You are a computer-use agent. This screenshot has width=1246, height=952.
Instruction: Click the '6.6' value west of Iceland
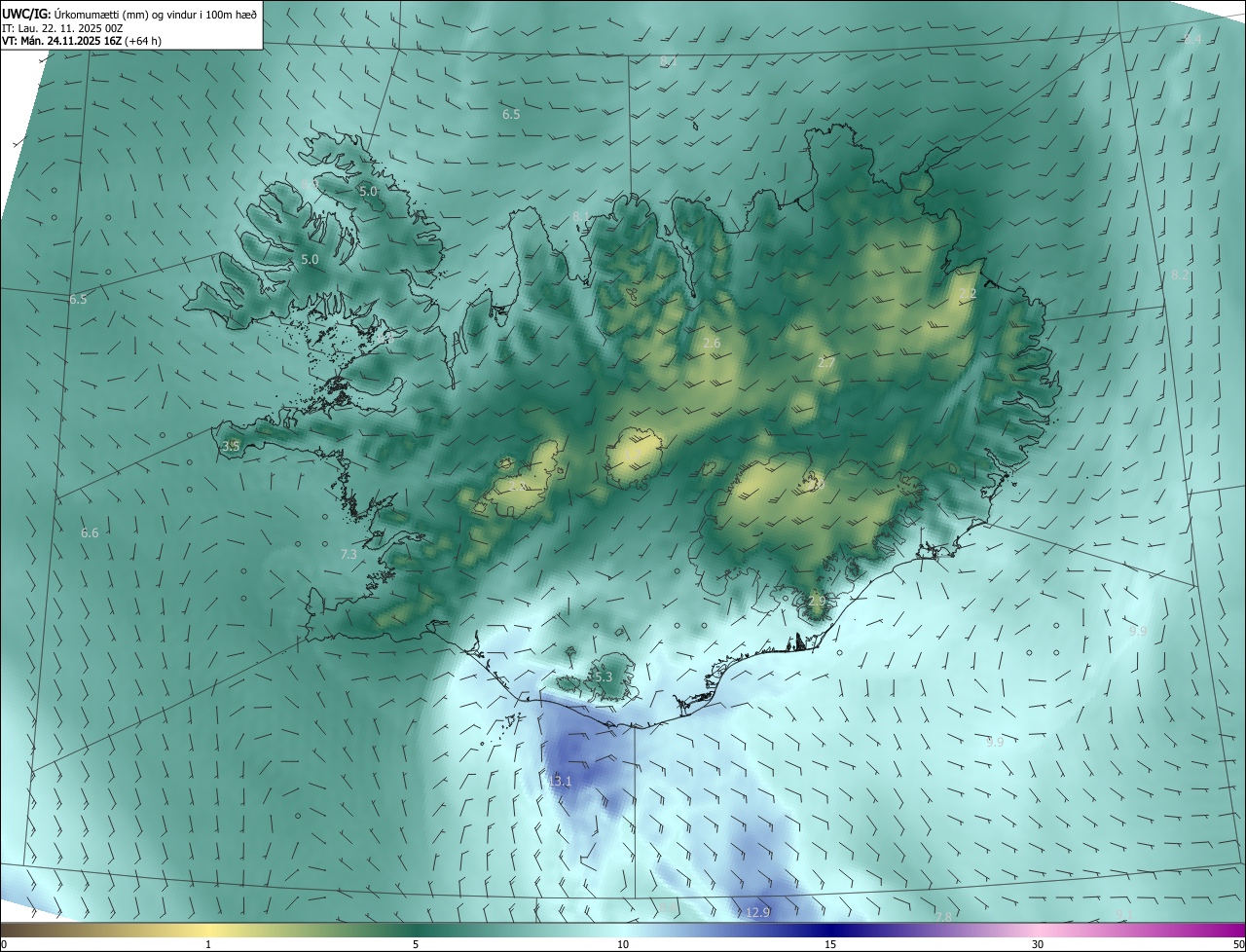point(90,533)
